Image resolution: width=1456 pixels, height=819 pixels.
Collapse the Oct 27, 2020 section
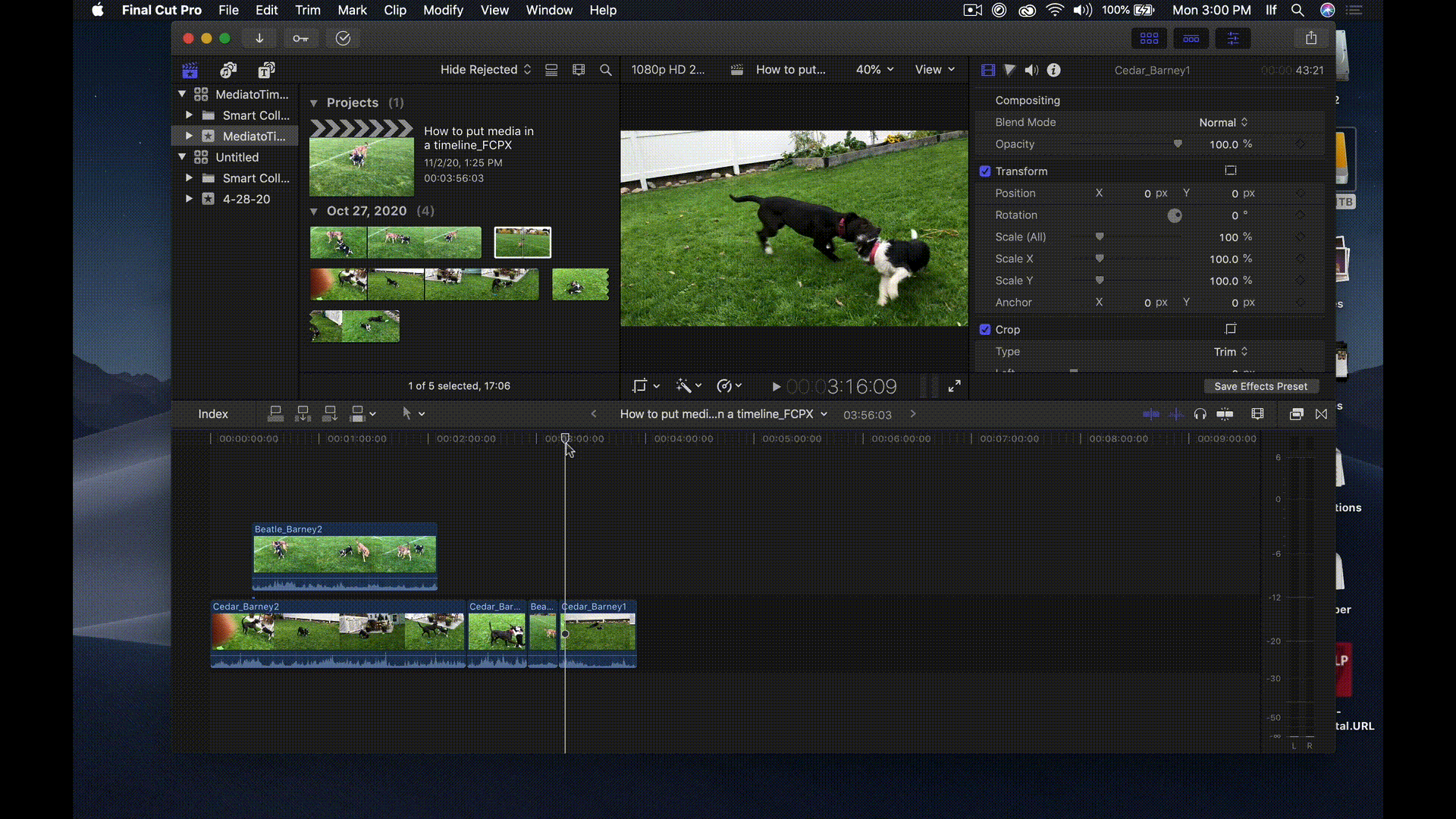[x=314, y=212]
